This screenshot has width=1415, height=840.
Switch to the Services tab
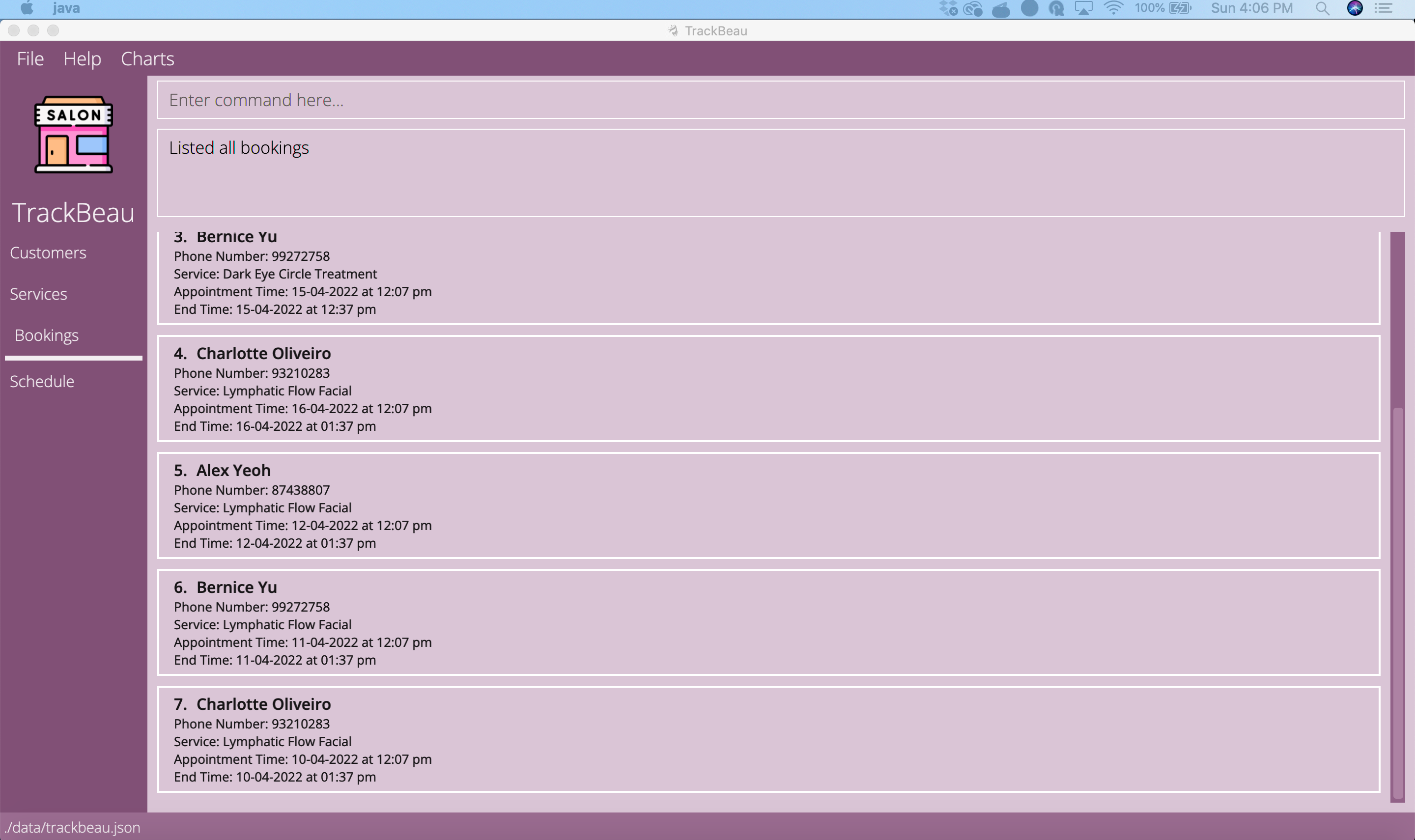(38, 294)
